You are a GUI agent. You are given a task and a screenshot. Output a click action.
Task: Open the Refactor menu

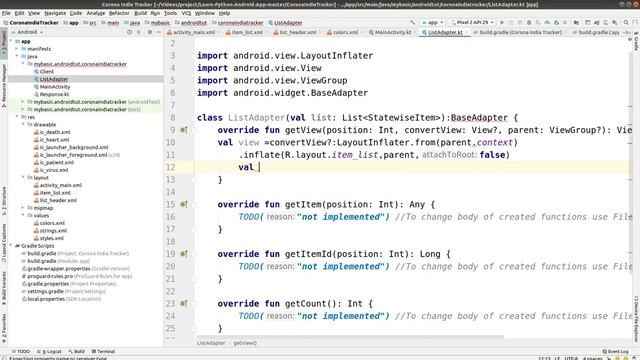[119, 13]
